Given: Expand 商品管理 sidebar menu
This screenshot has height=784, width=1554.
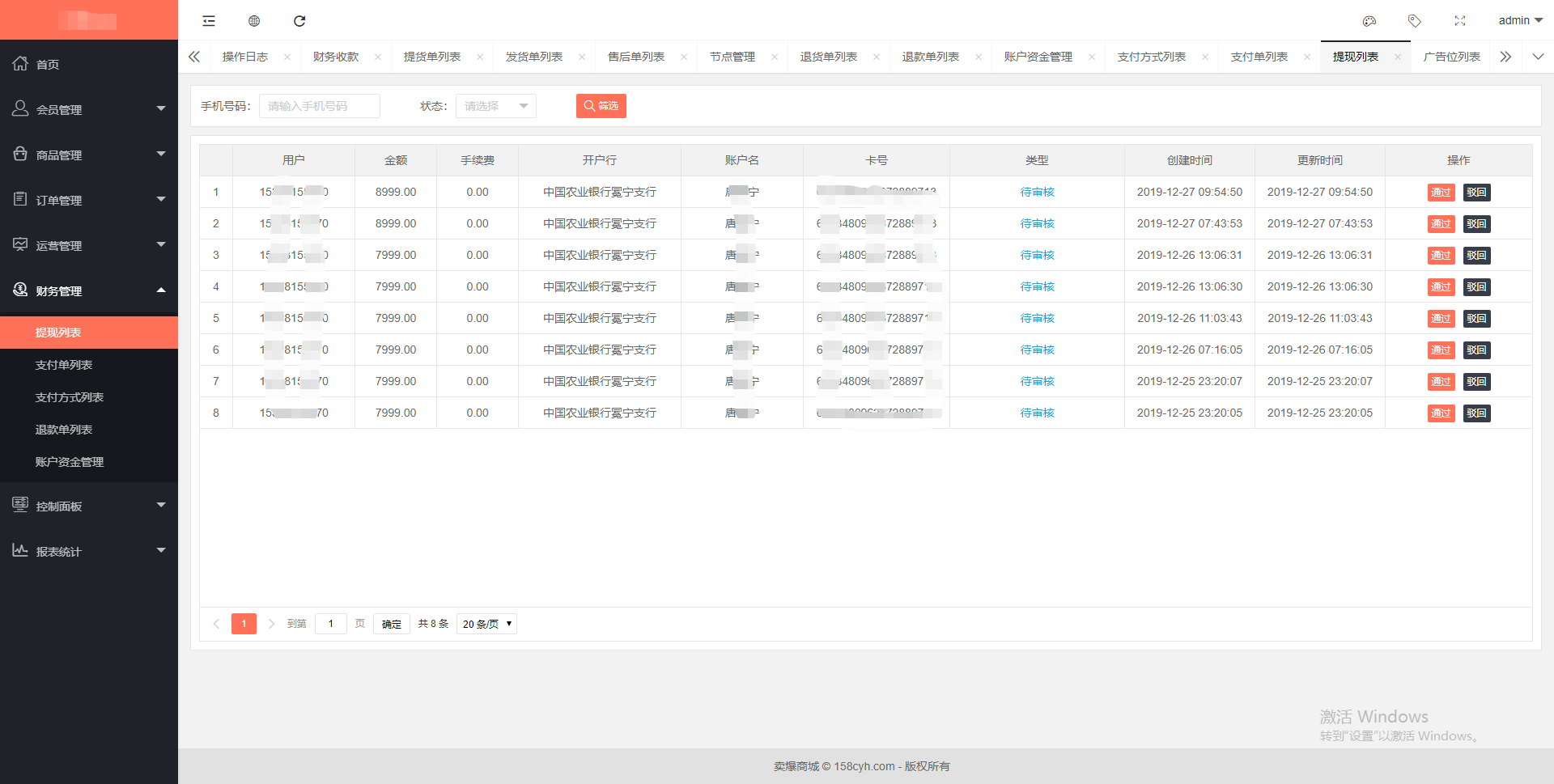Looking at the screenshot, I should pyautogui.click(x=89, y=155).
